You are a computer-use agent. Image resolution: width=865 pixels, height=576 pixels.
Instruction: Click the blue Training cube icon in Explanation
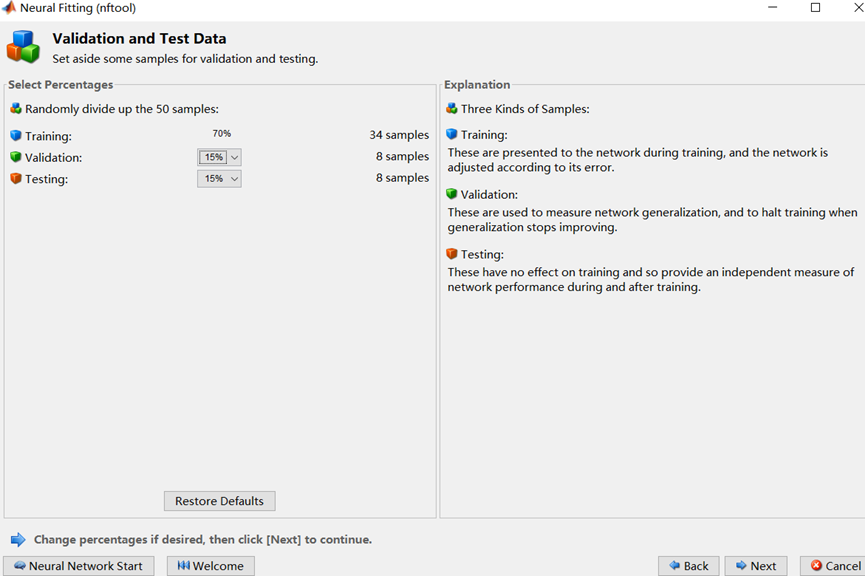click(452, 134)
